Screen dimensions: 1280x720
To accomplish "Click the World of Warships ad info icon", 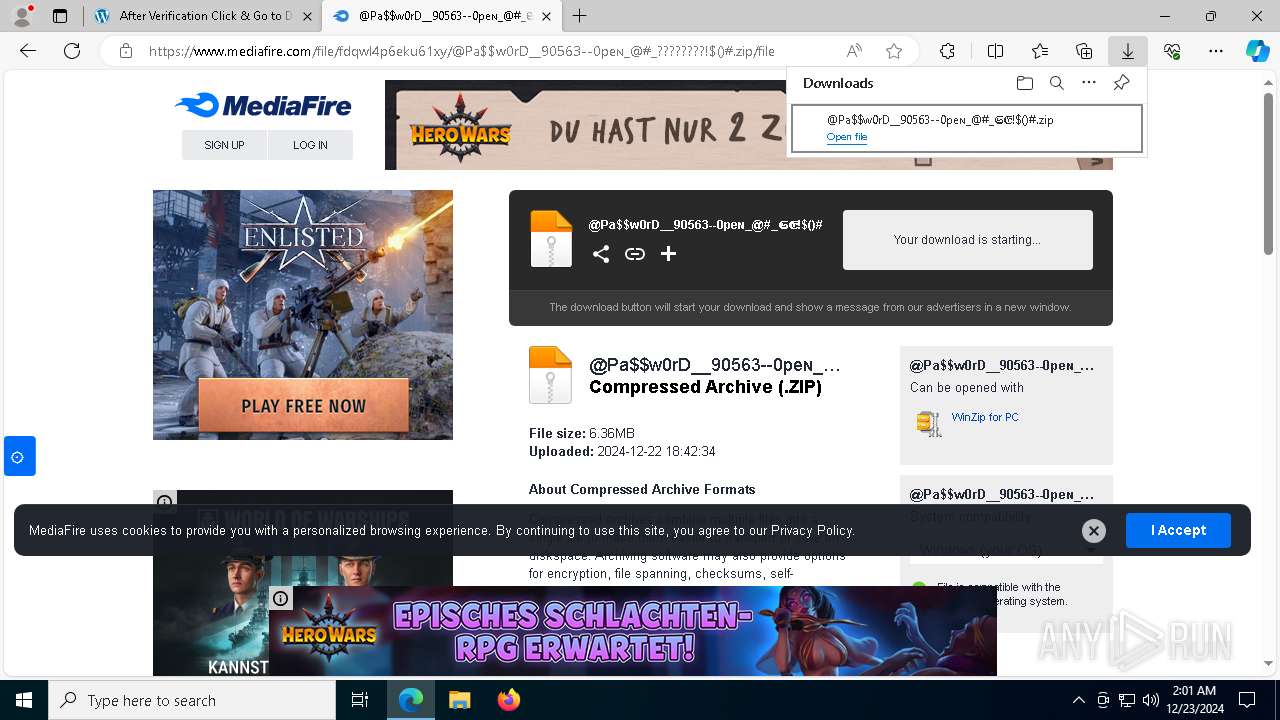I will (x=165, y=500).
